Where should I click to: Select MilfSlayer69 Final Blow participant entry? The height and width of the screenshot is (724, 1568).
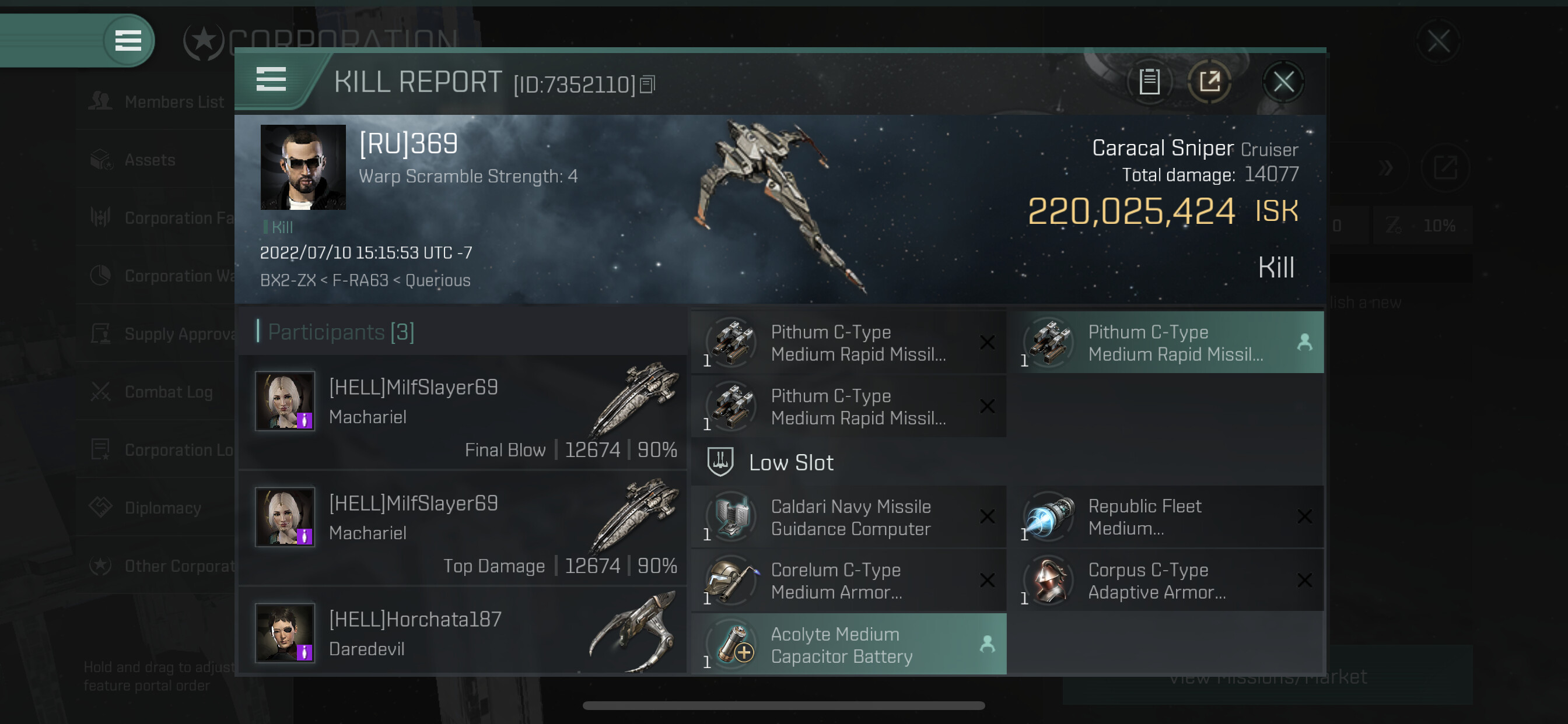[x=464, y=412]
